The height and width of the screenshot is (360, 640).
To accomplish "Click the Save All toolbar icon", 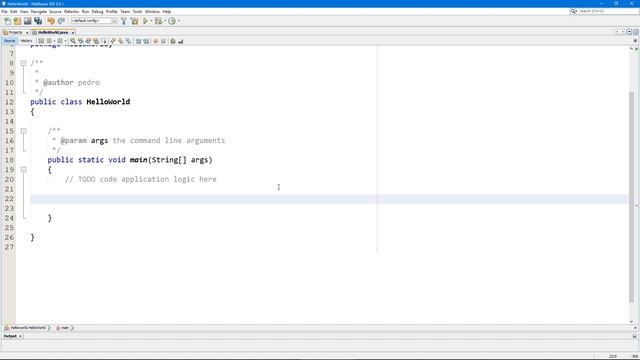I will (38, 21).
